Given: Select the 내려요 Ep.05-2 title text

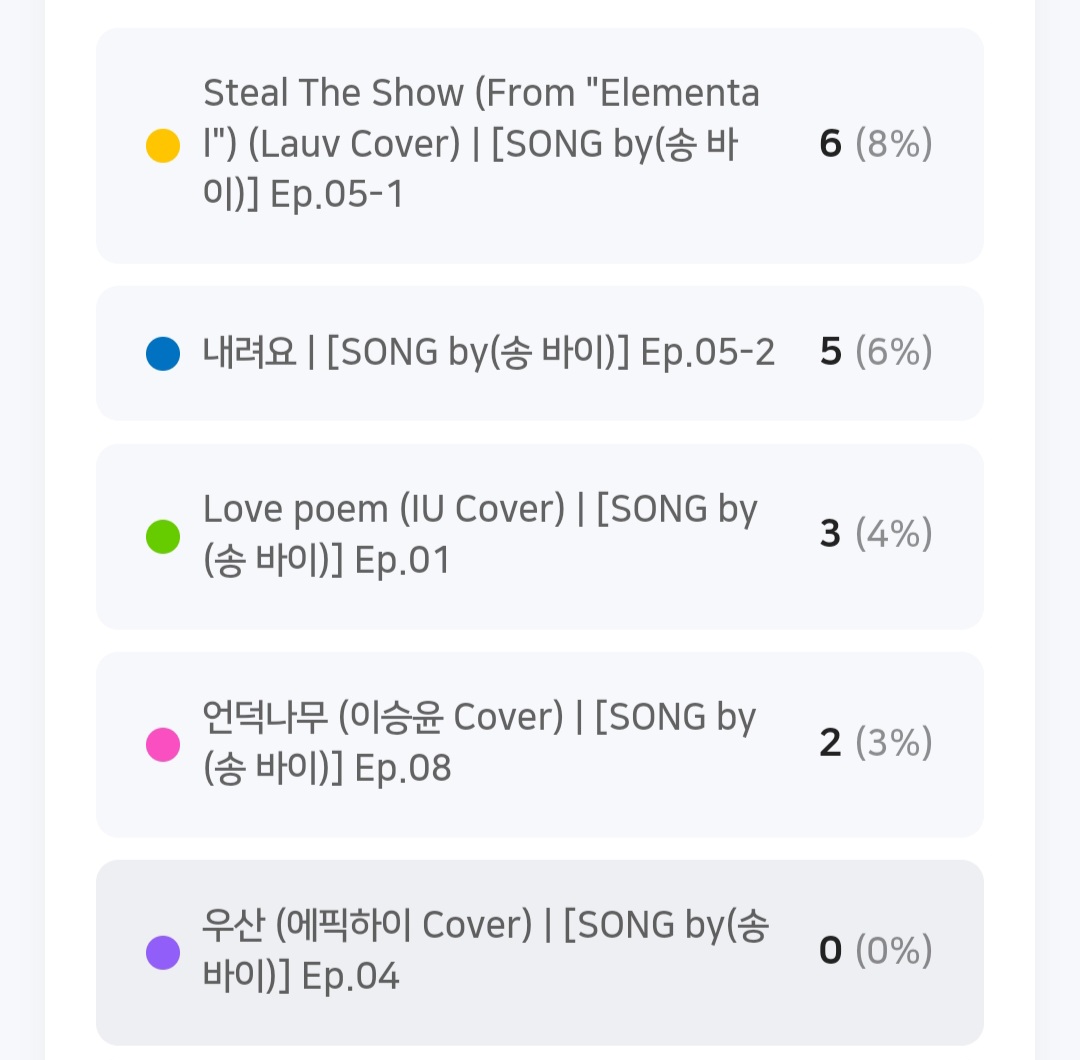Looking at the screenshot, I should point(489,352).
